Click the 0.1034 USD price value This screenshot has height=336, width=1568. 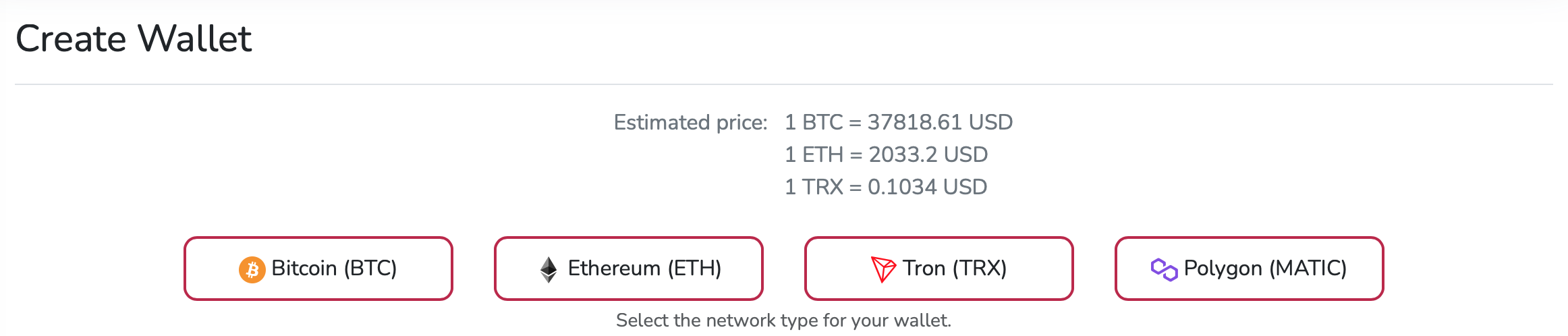coord(927,187)
